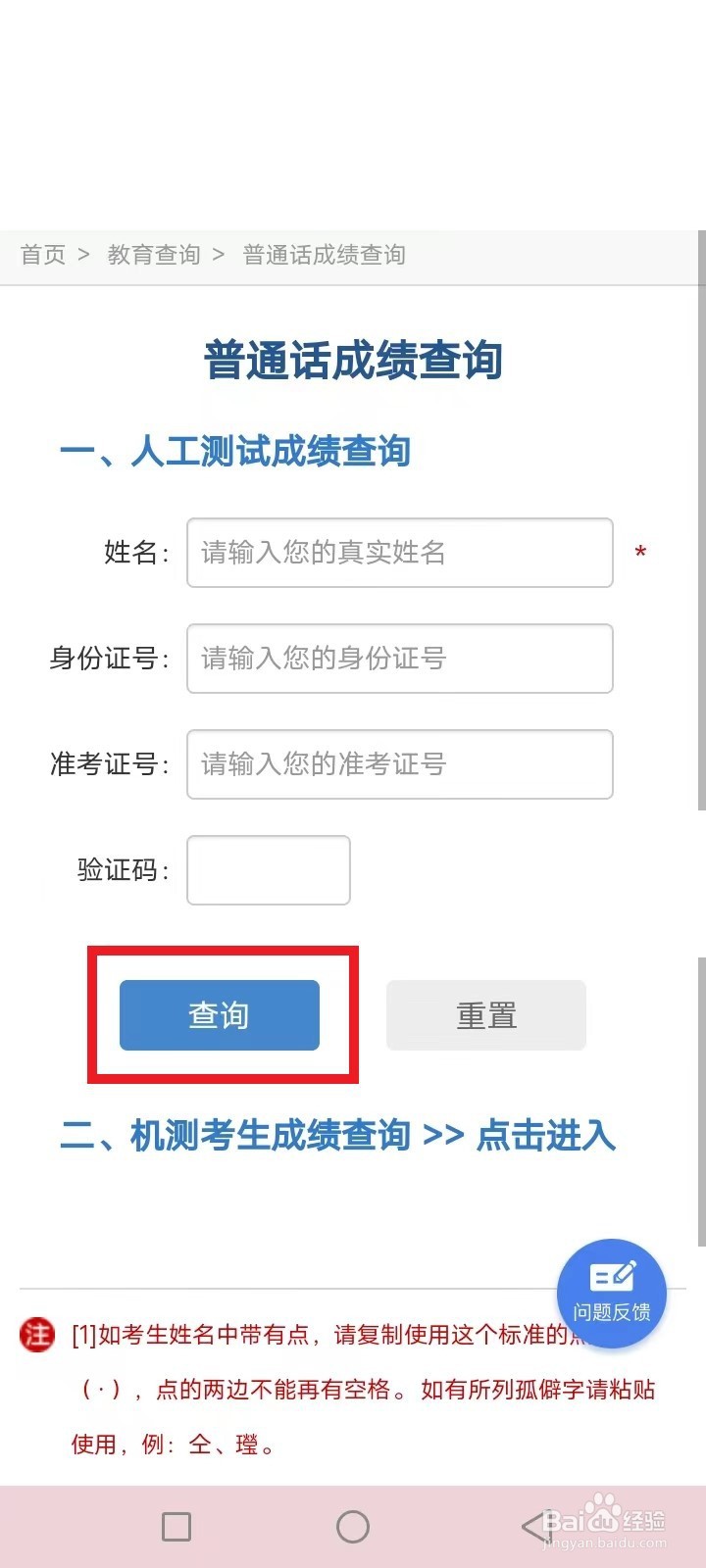Click the 一、人工测试成绩查询 section heading
706x1568 pixels.
235,451
